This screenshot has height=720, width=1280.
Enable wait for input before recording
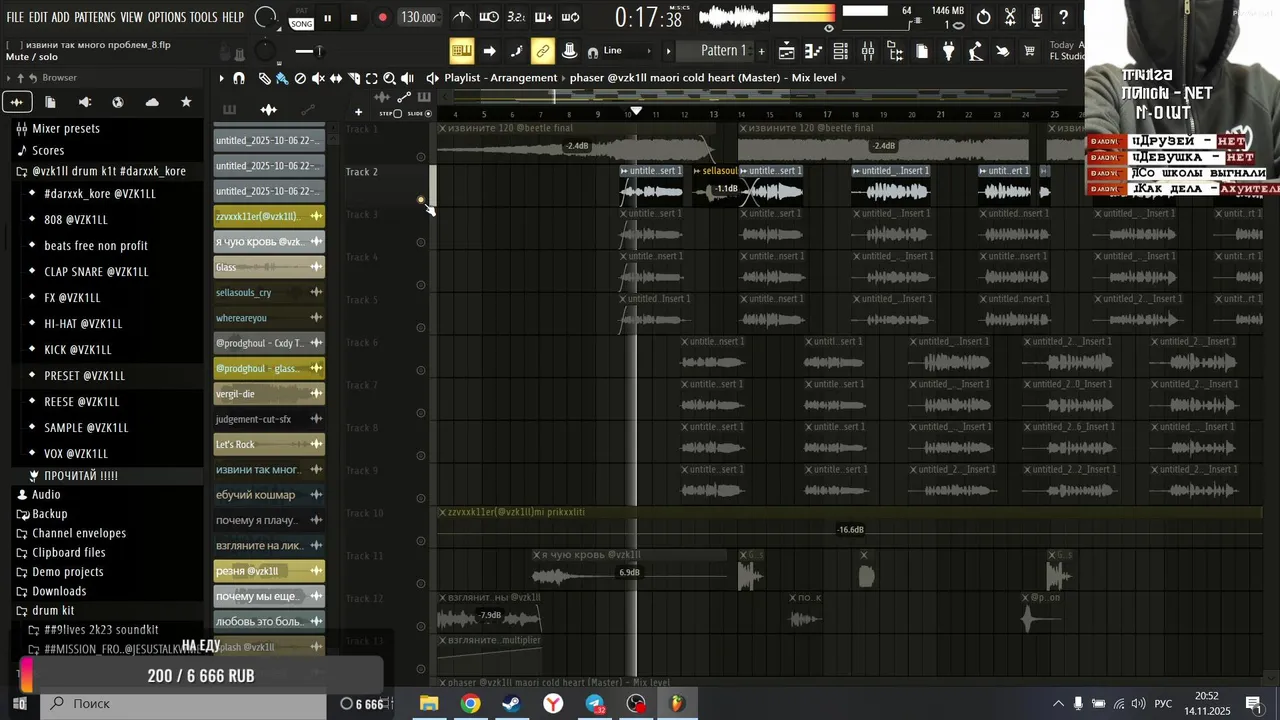[x=489, y=17]
